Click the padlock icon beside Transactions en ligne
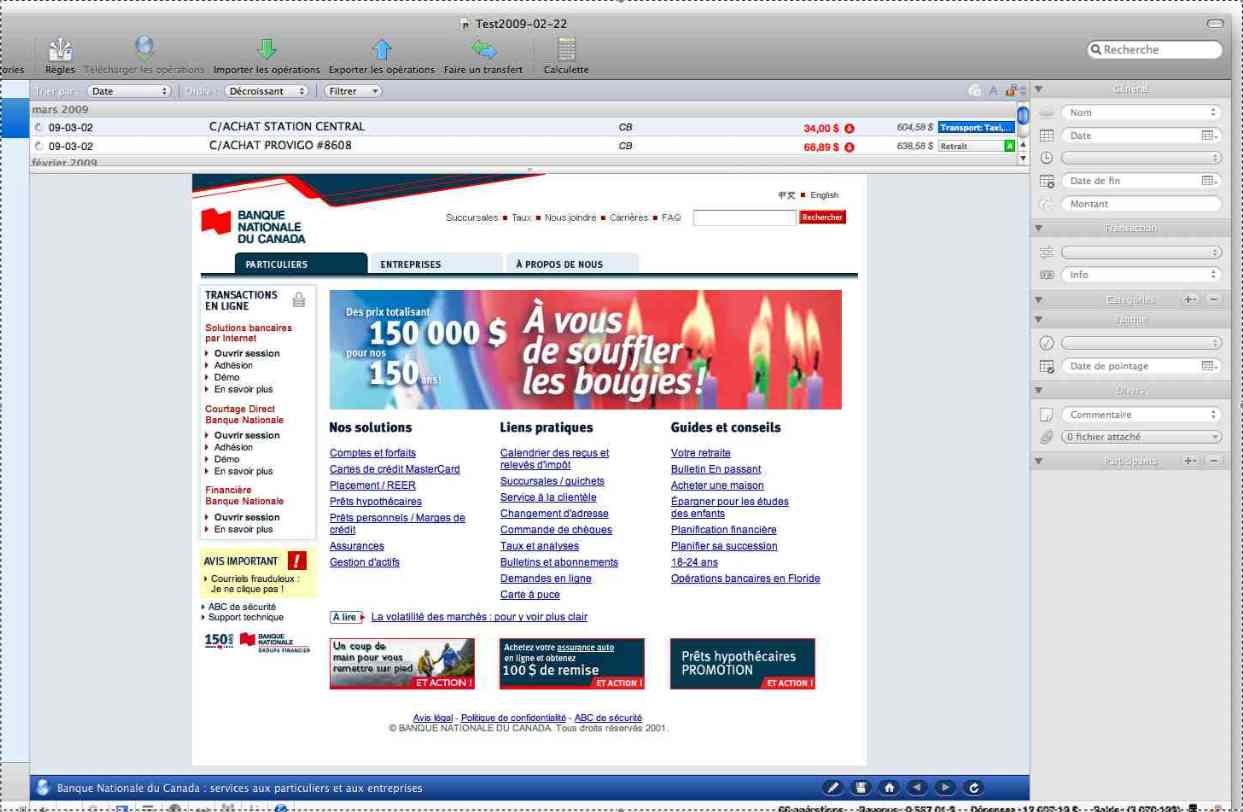The image size is (1243, 812). point(298,299)
